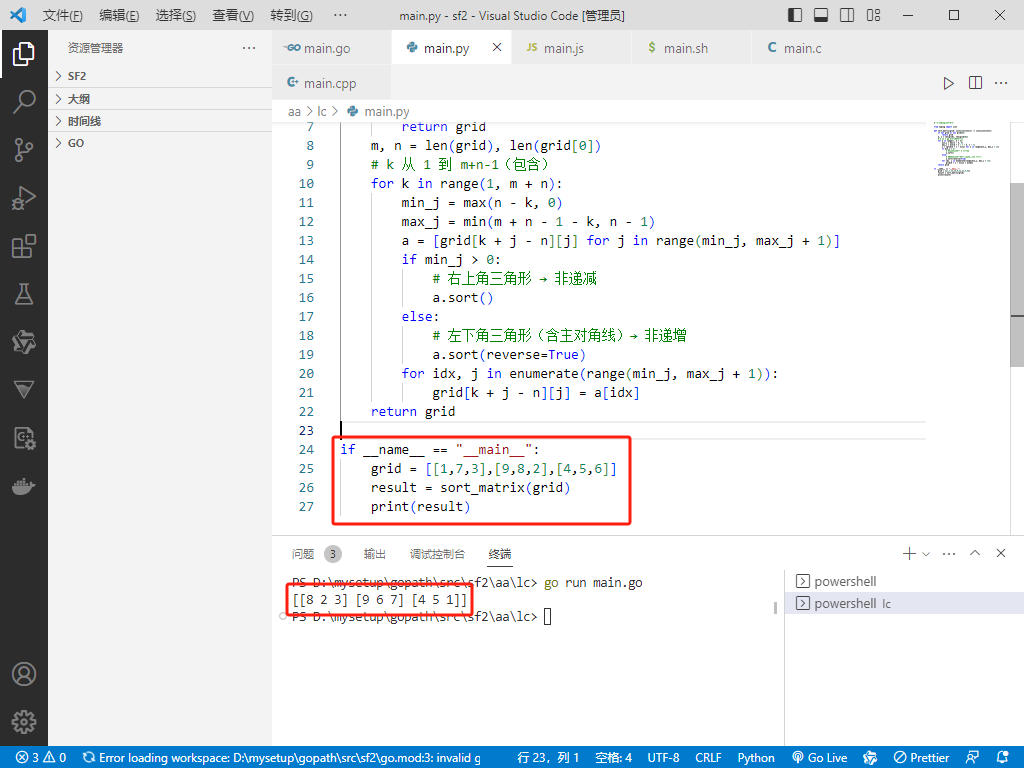Open the 问题 problems panel tab

pyautogui.click(x=316, y=554)
